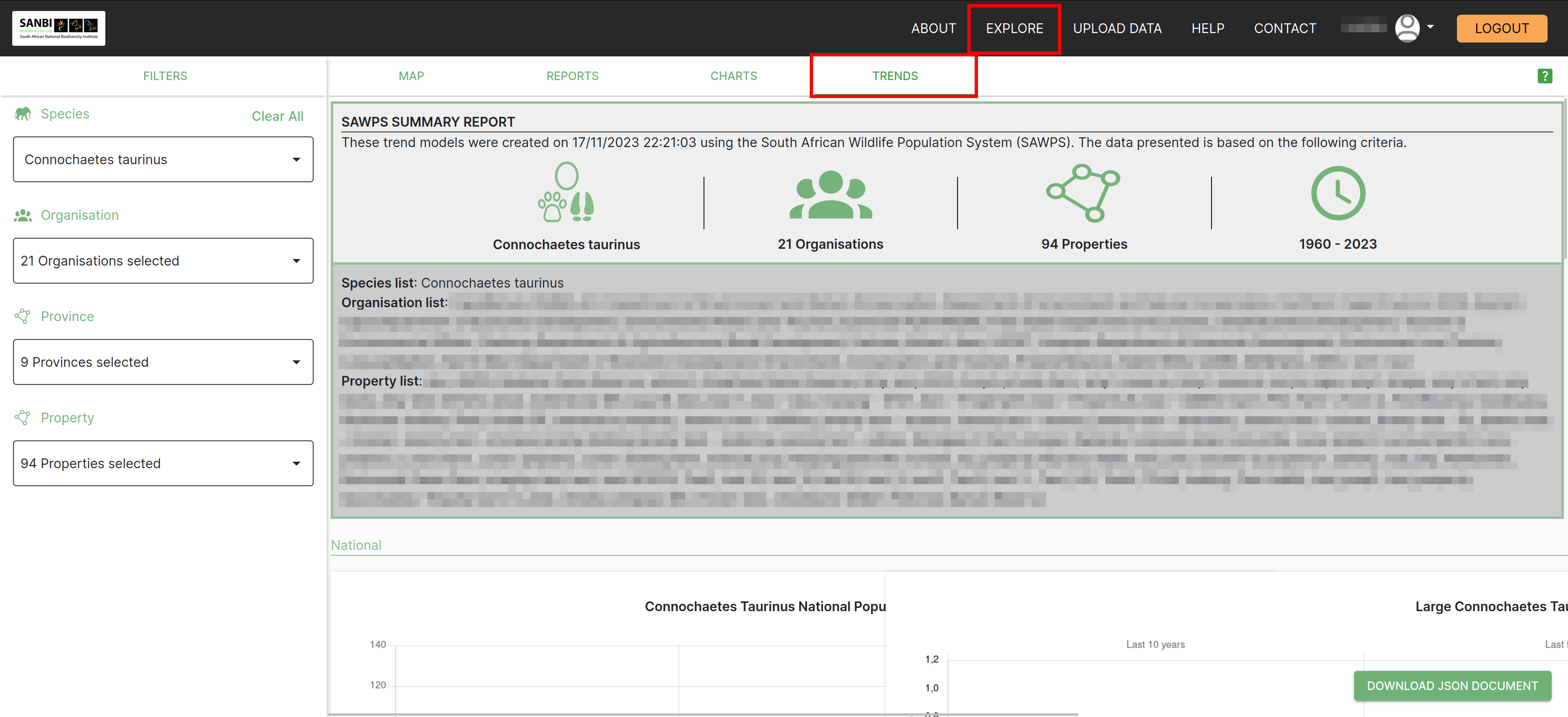
Task: Click the animal footprints species icon
Action: tap(566, 192)
